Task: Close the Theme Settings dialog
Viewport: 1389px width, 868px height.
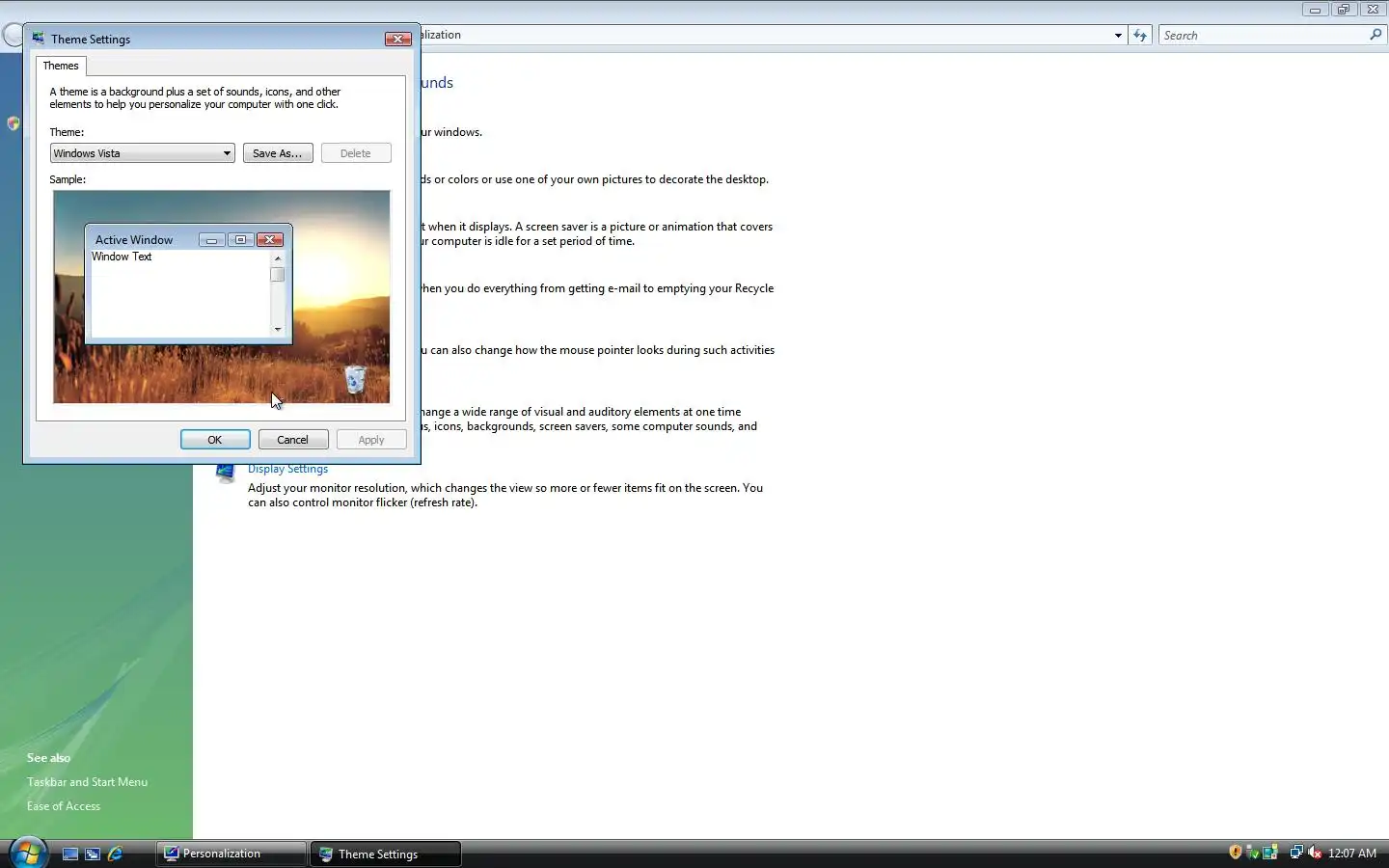Action: (397, 39)
